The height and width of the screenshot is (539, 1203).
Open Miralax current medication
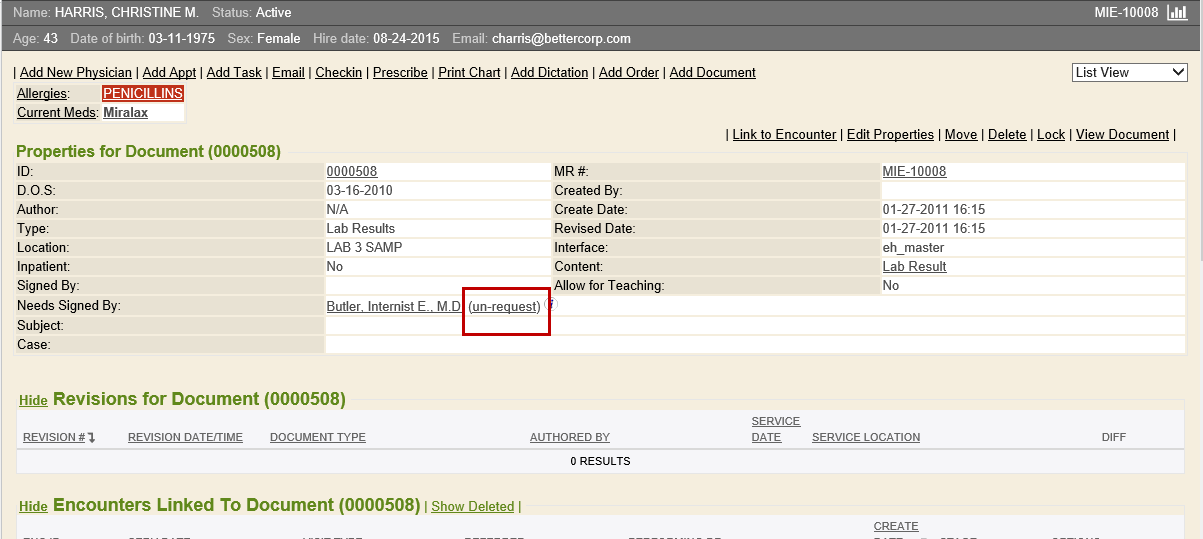click(125, 113)
